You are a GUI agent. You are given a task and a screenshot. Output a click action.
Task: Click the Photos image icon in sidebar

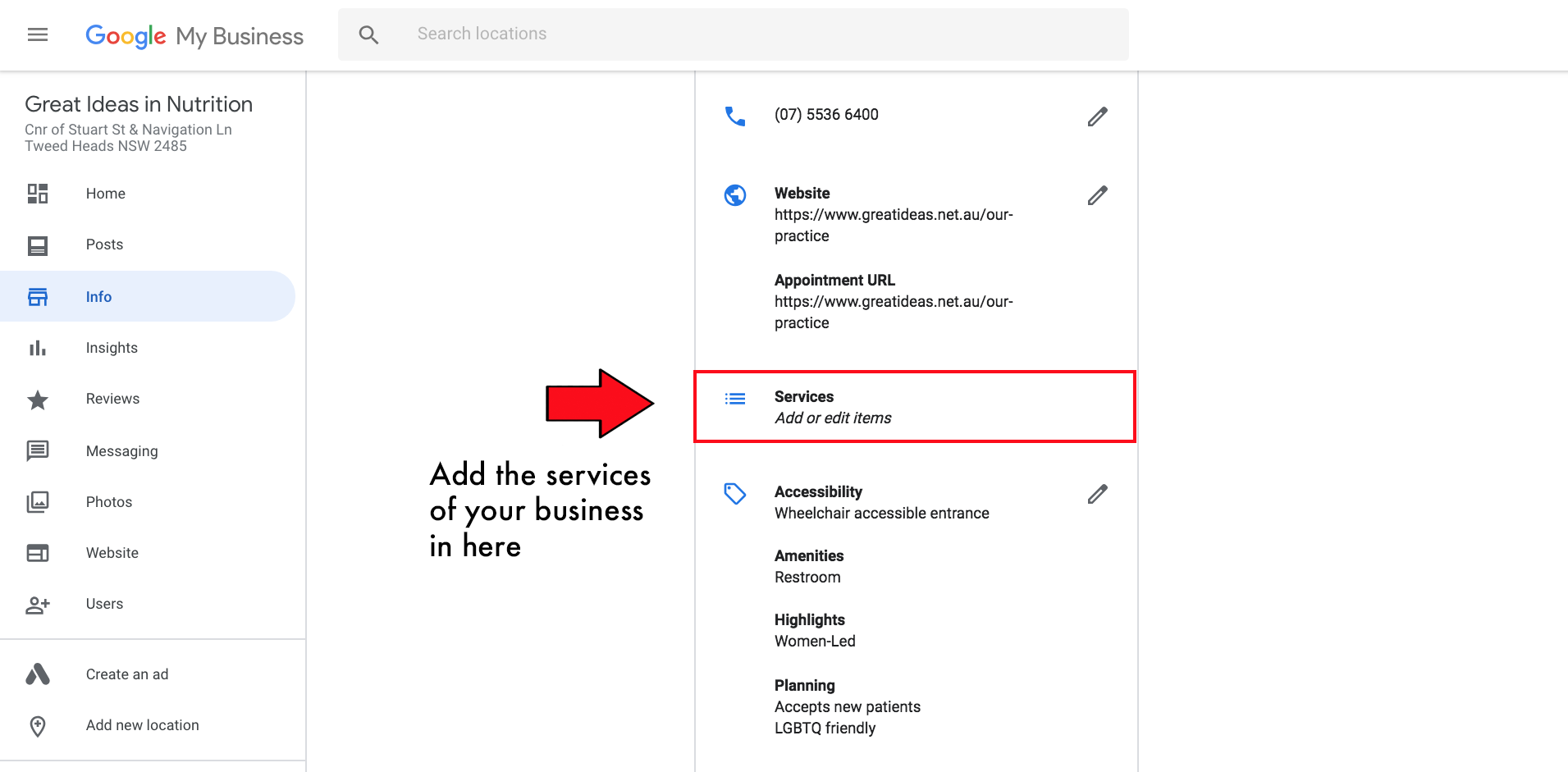tap(38, 501)
